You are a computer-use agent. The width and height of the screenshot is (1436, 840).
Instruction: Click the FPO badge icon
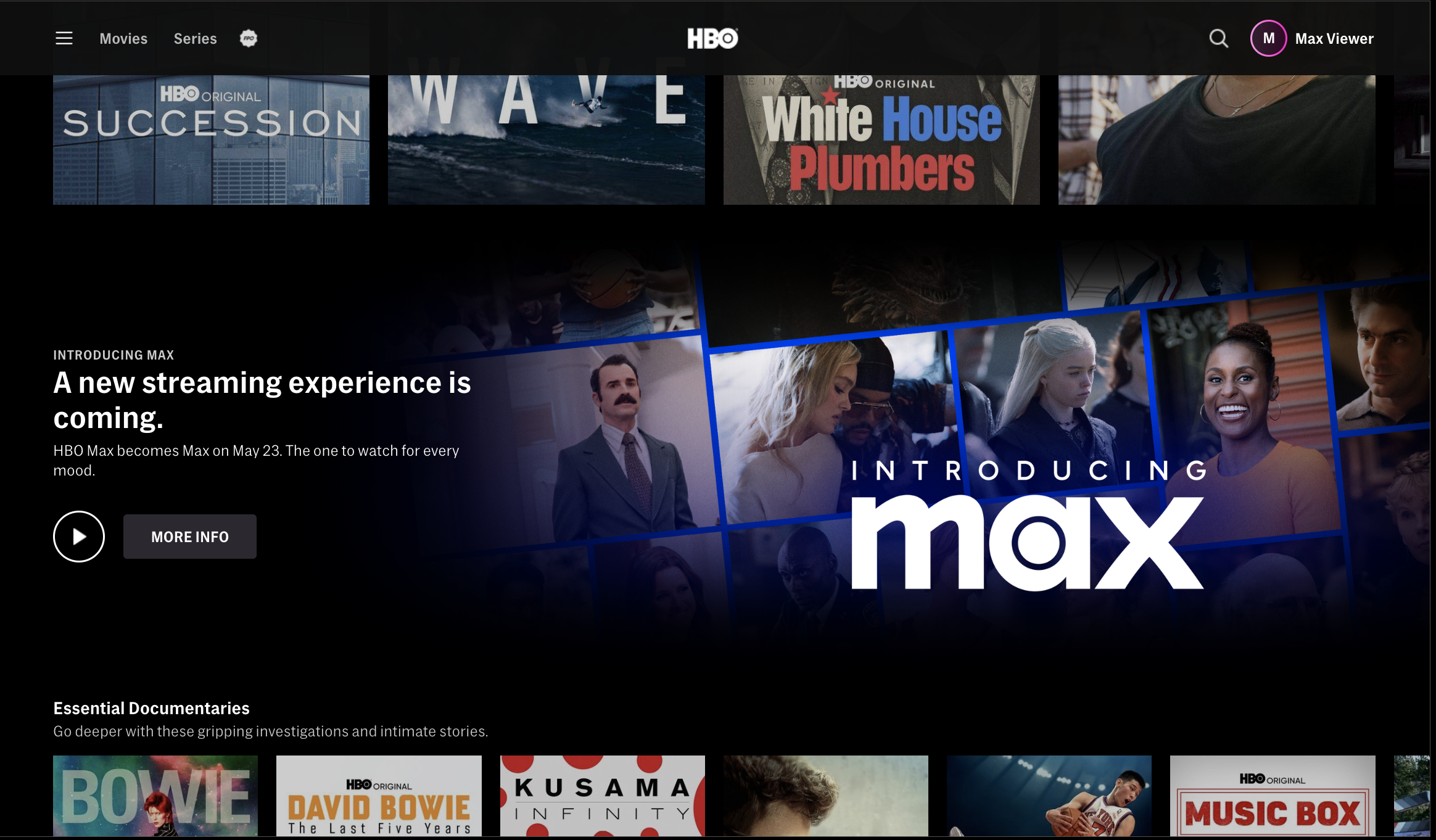248,38
